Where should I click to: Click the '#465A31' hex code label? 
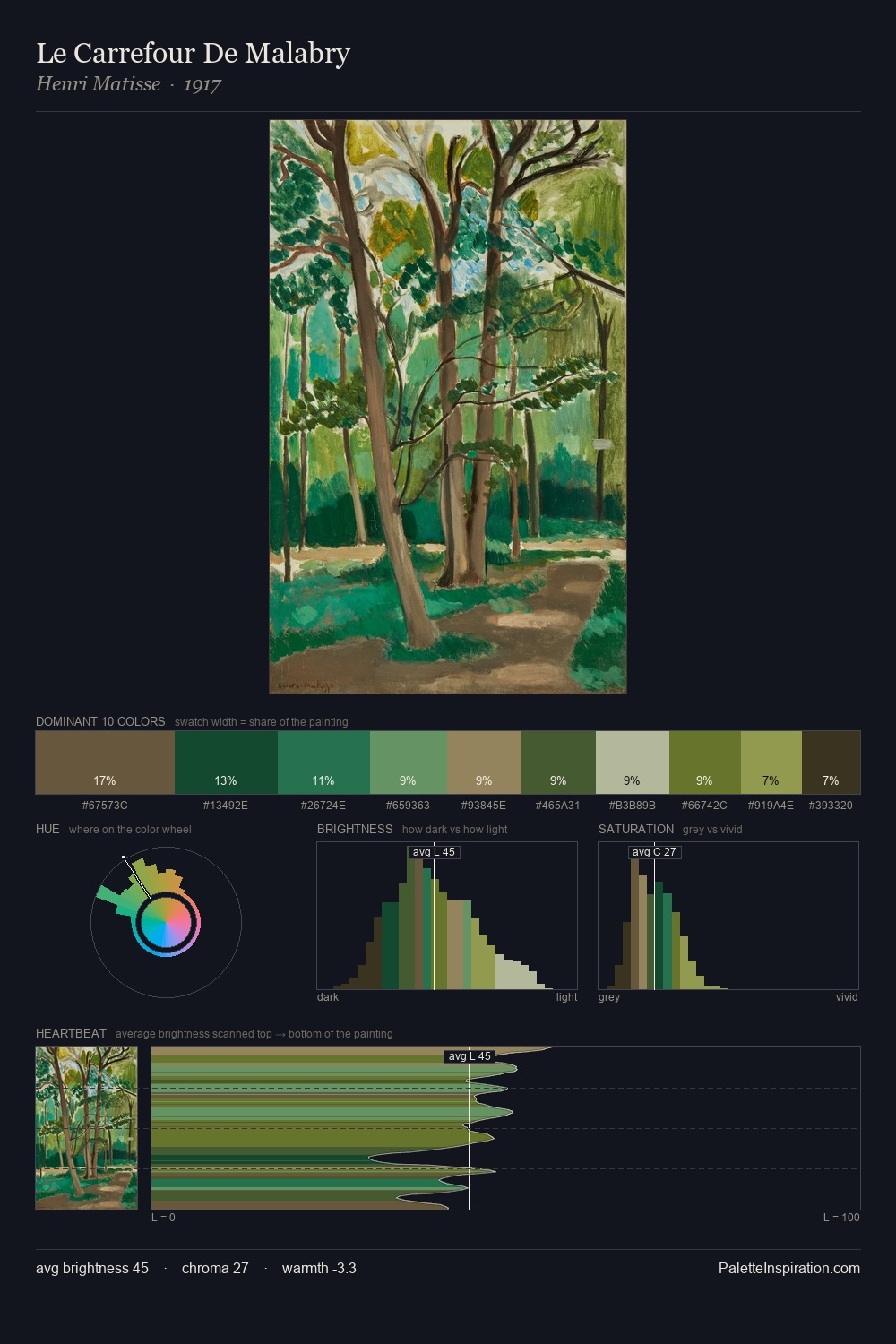(558, 806)
